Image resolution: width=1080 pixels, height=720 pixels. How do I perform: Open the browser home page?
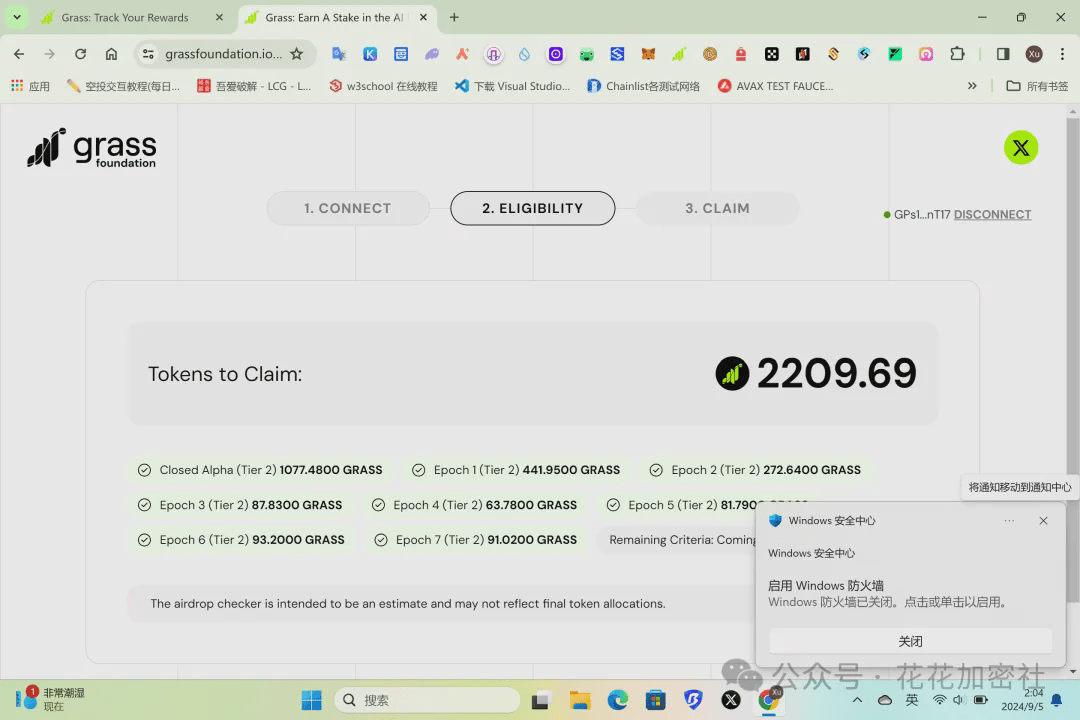tap(112, 54)
